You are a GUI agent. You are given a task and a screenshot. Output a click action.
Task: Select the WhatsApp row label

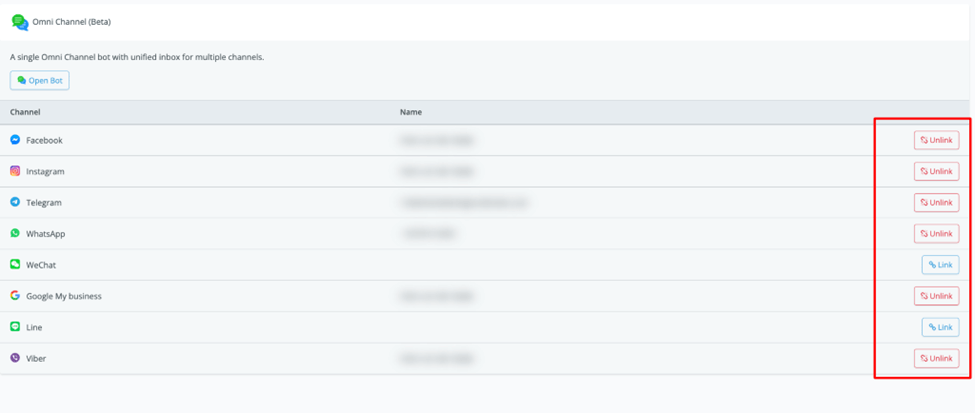click(45, 234)
